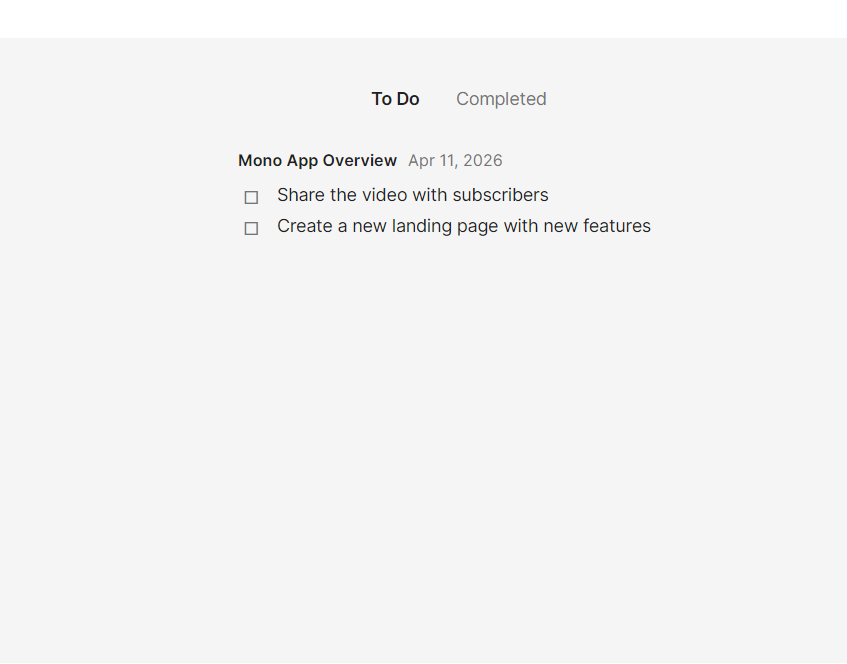Switch to the Completed tab
This screenshot has width=847, height=664.
tap(501, 98)
